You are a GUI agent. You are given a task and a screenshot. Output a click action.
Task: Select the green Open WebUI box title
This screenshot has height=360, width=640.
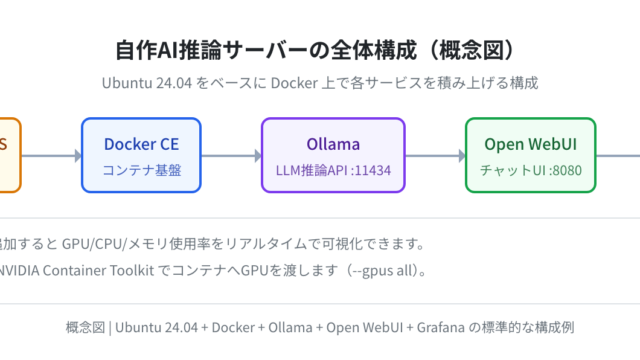(530, 144)
